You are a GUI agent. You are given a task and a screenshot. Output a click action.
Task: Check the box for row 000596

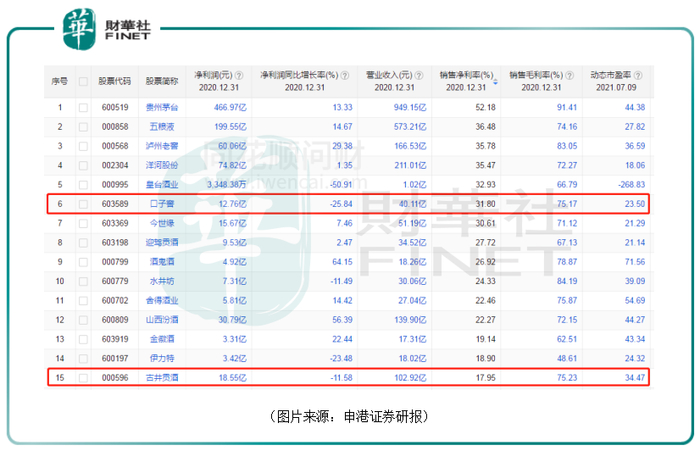click(x=83, y=378)
